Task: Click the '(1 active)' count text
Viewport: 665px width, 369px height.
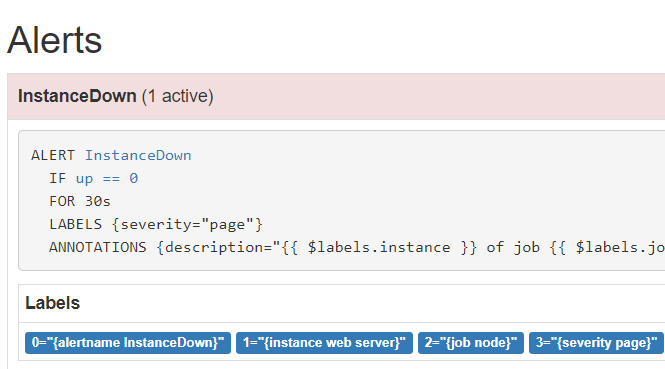Action: [x=177, y=96]
